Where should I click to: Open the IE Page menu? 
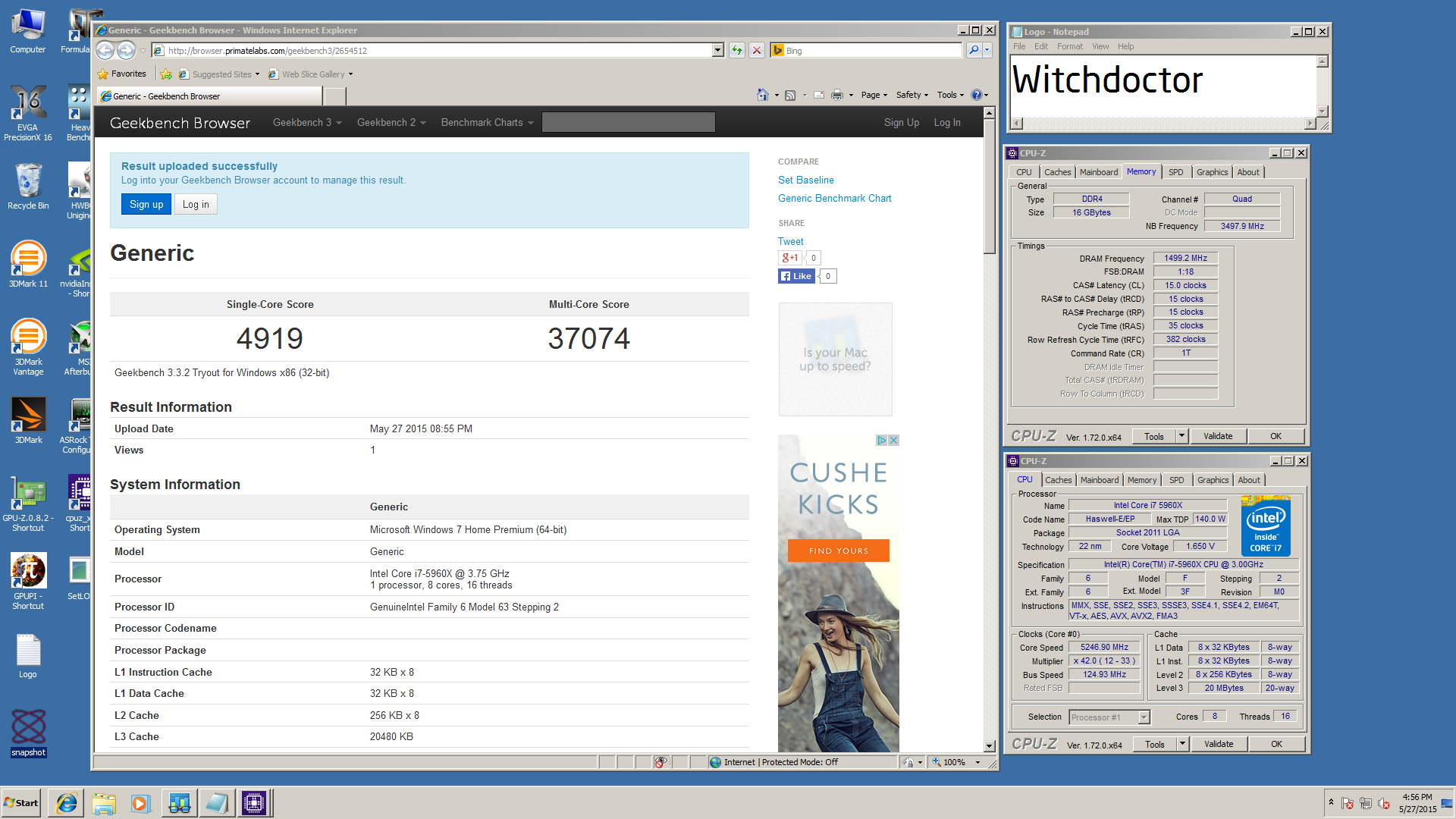coord(874,95)
